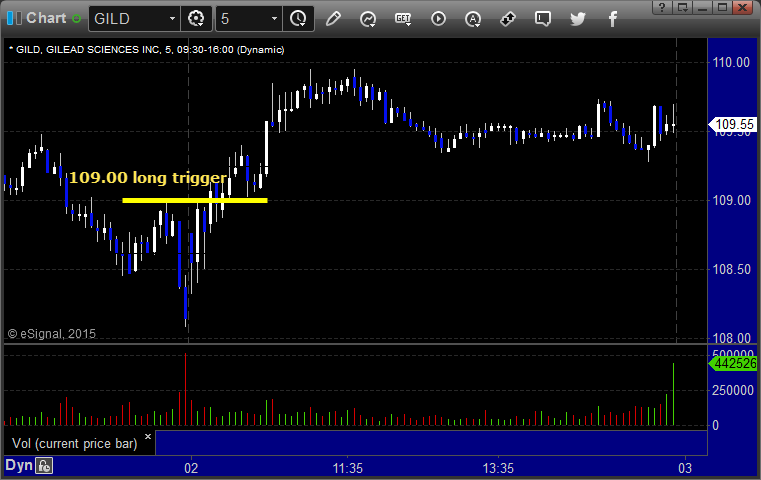
Task: Click the 'Vol (current price bar)' label
Action: pos(75,444)
